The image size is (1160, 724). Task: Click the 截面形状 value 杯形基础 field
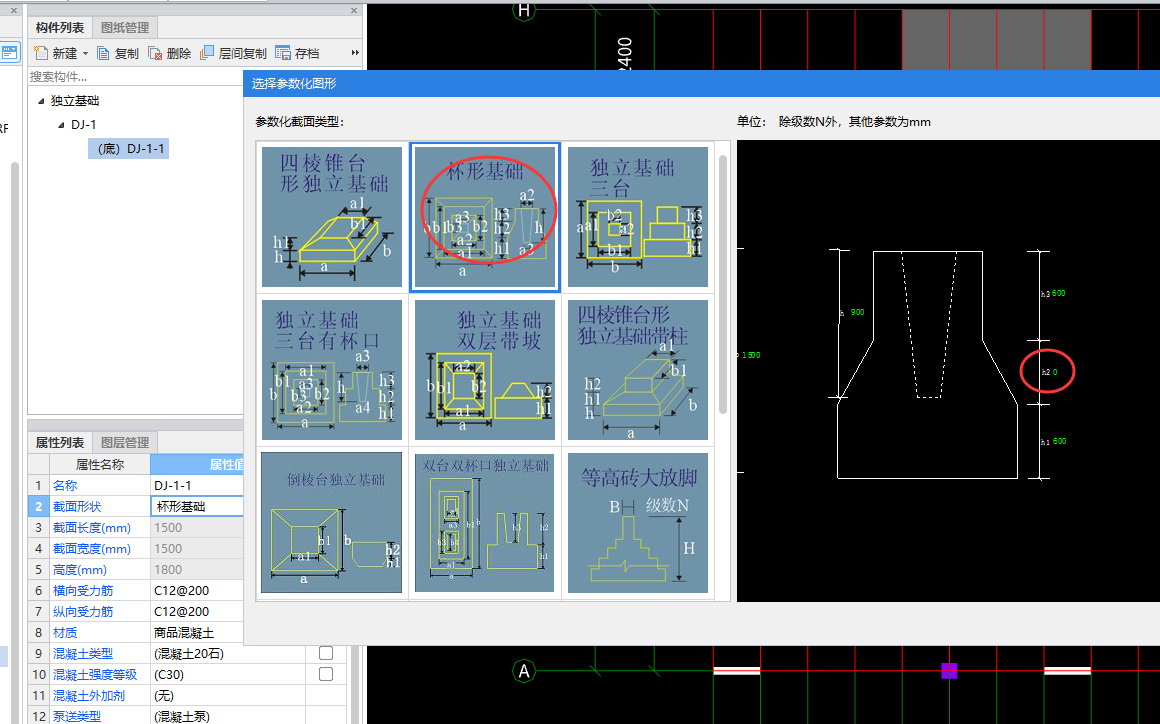click(x=198, y=507)
